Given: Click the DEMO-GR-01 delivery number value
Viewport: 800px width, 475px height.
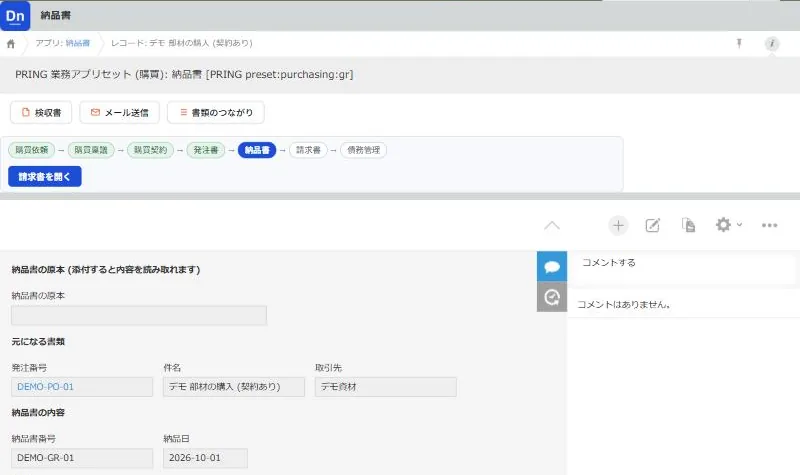Looking at the screenshot, I should tap(82, 458).
